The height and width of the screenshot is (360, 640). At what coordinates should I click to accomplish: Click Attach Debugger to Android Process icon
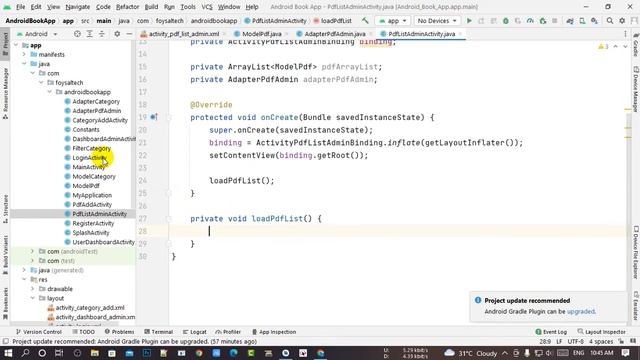click(542, 20)
